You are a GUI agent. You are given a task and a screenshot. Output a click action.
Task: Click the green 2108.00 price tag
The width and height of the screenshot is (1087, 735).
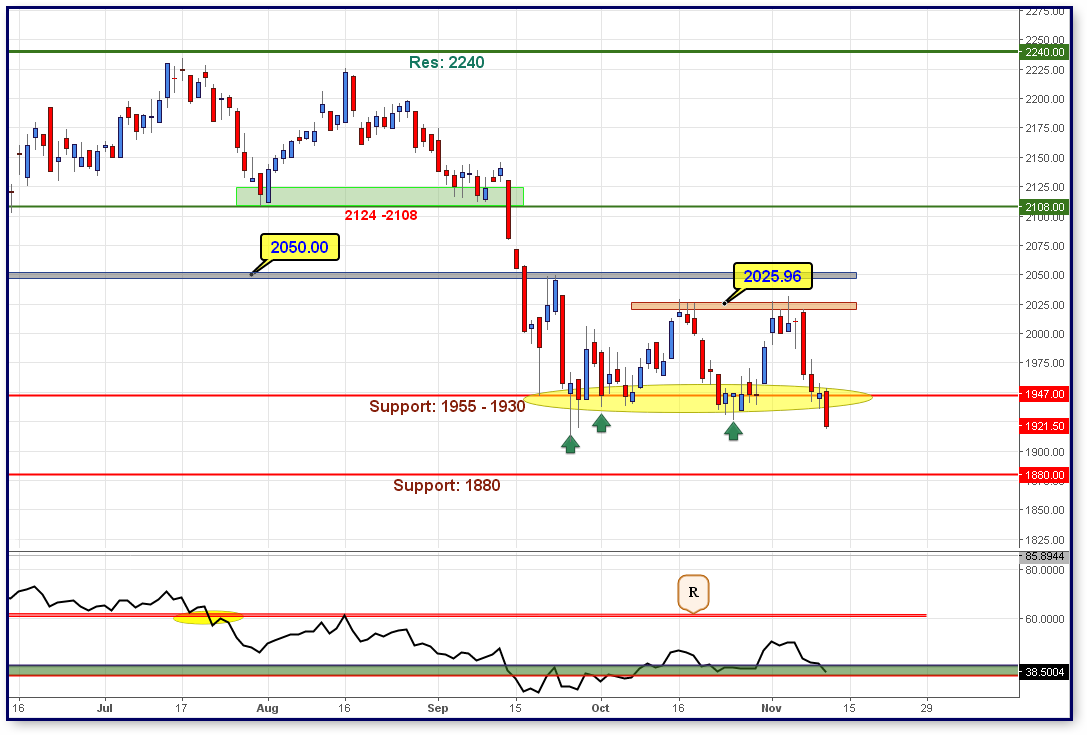point(1044,207)
